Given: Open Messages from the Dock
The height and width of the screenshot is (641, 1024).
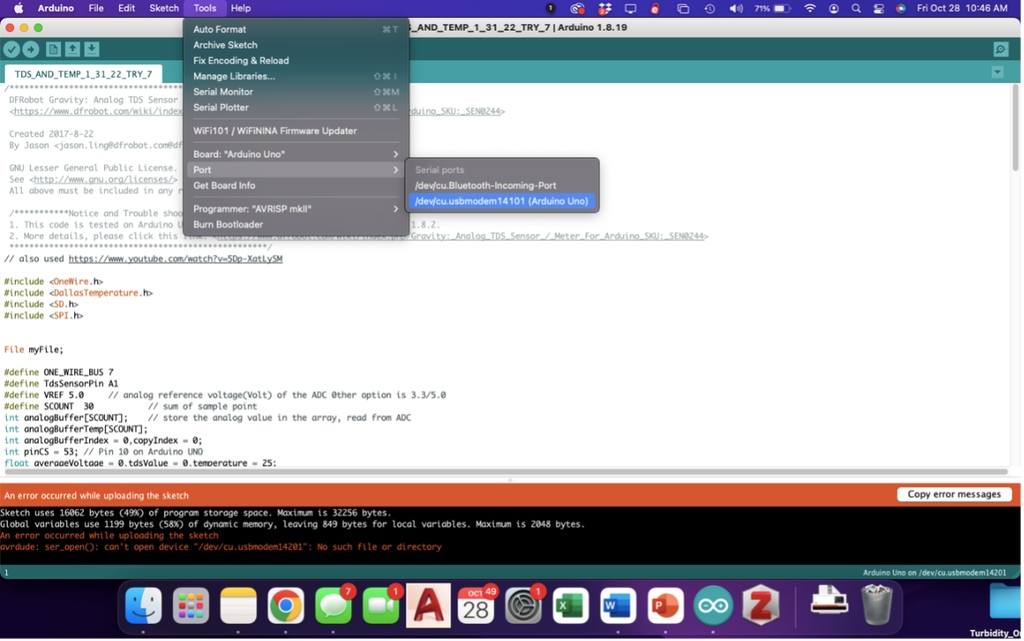Looking at the screenshot, I should [x=333, y=606].
